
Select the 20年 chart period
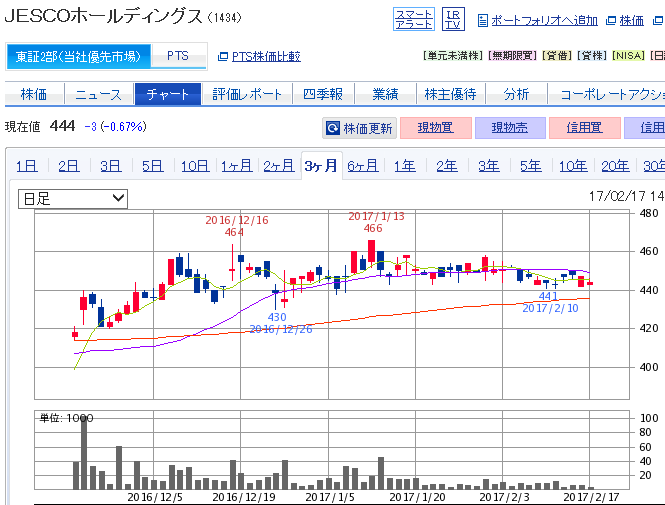pyautogui.click(x=615, y=166)
